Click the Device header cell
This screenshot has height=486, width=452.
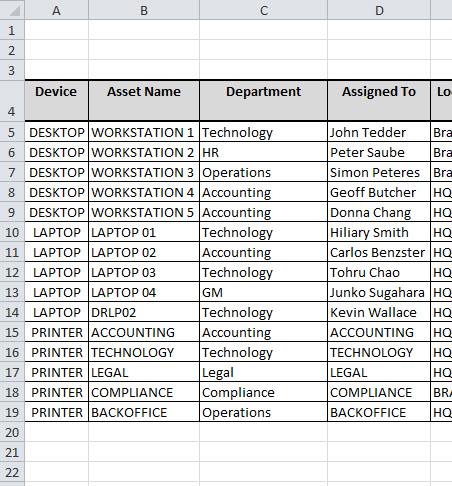(57, 101)
